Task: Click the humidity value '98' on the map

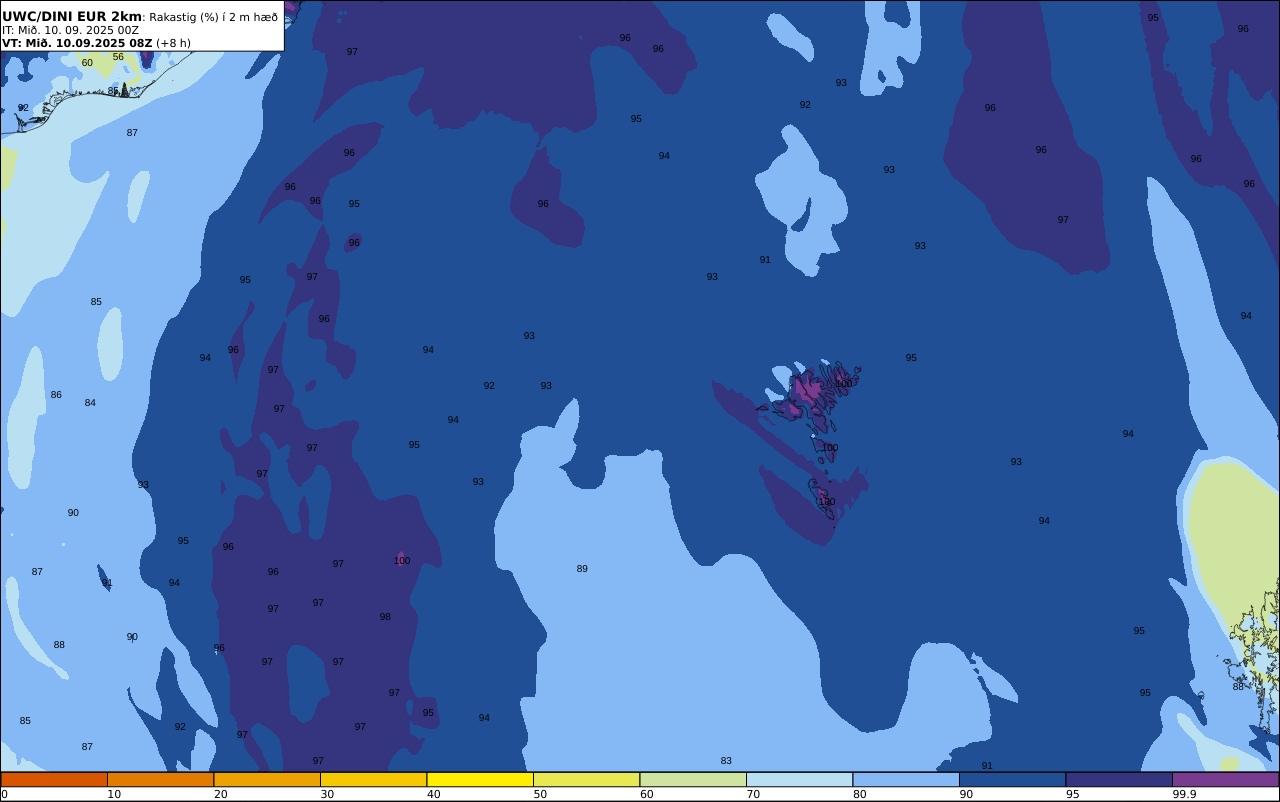Action: click(x=385, y=617)
